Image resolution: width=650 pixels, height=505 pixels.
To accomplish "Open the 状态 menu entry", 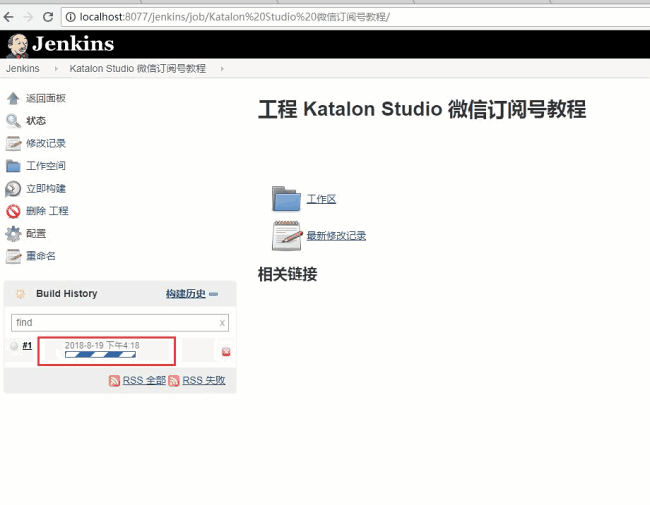I will click(x=36, y=121).
